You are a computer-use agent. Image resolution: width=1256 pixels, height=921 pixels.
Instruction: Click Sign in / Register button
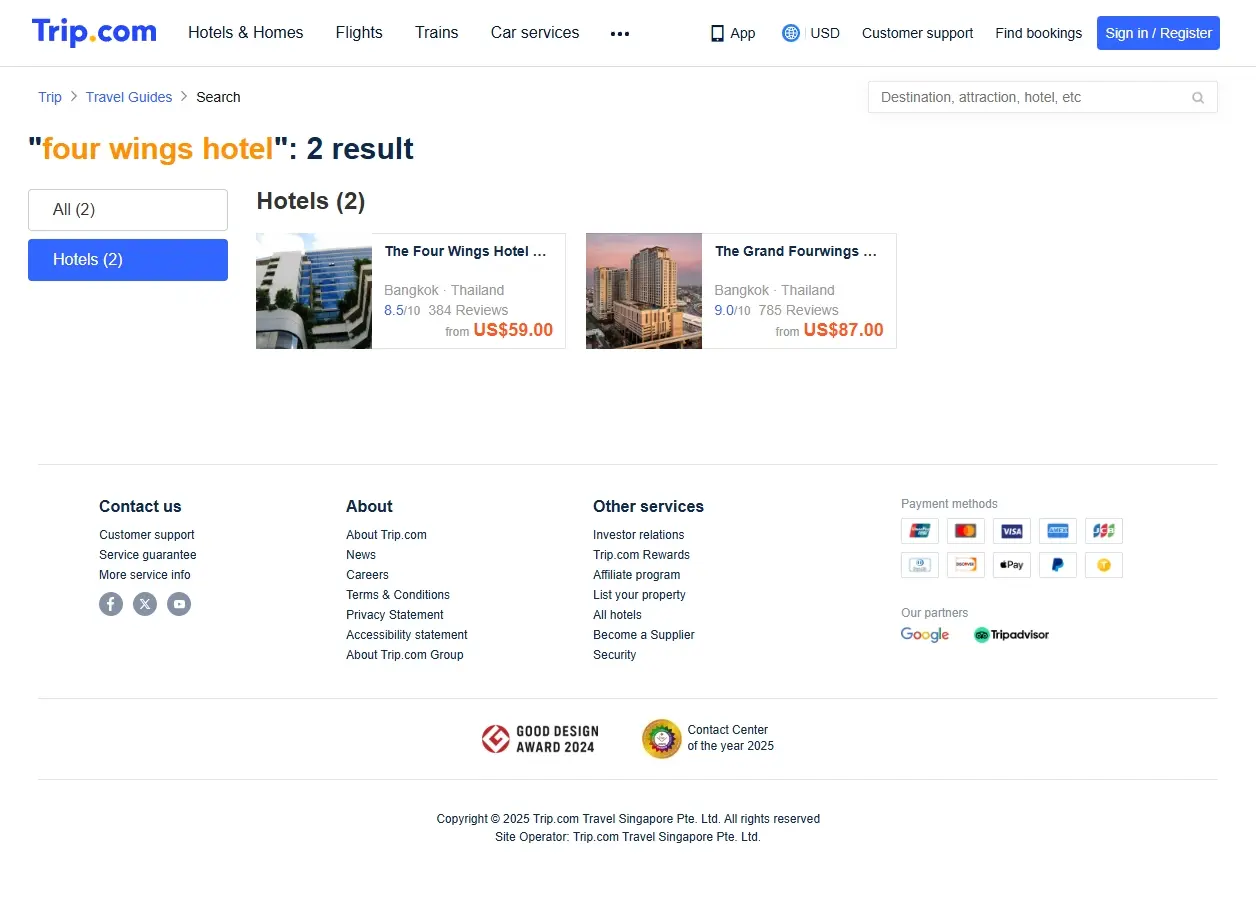1158,33
